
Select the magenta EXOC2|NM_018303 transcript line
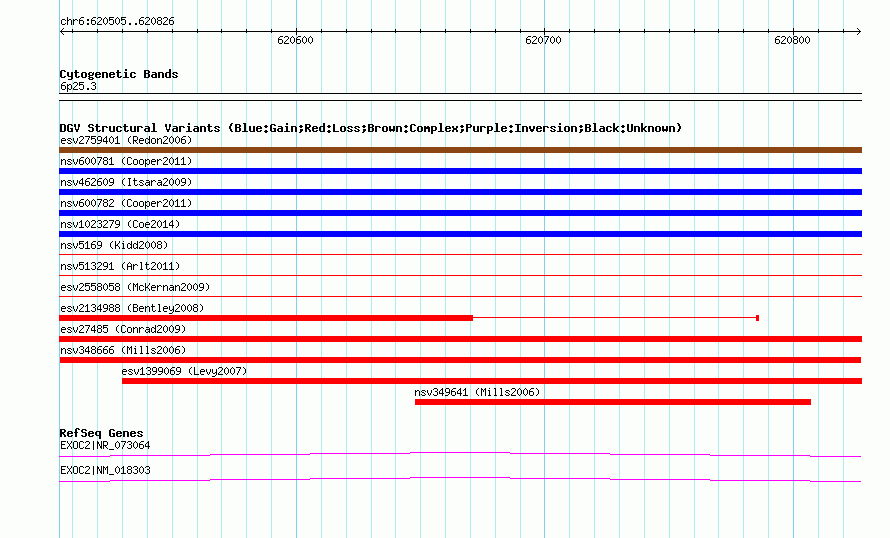pyautogui.click(x=460, y=480)
